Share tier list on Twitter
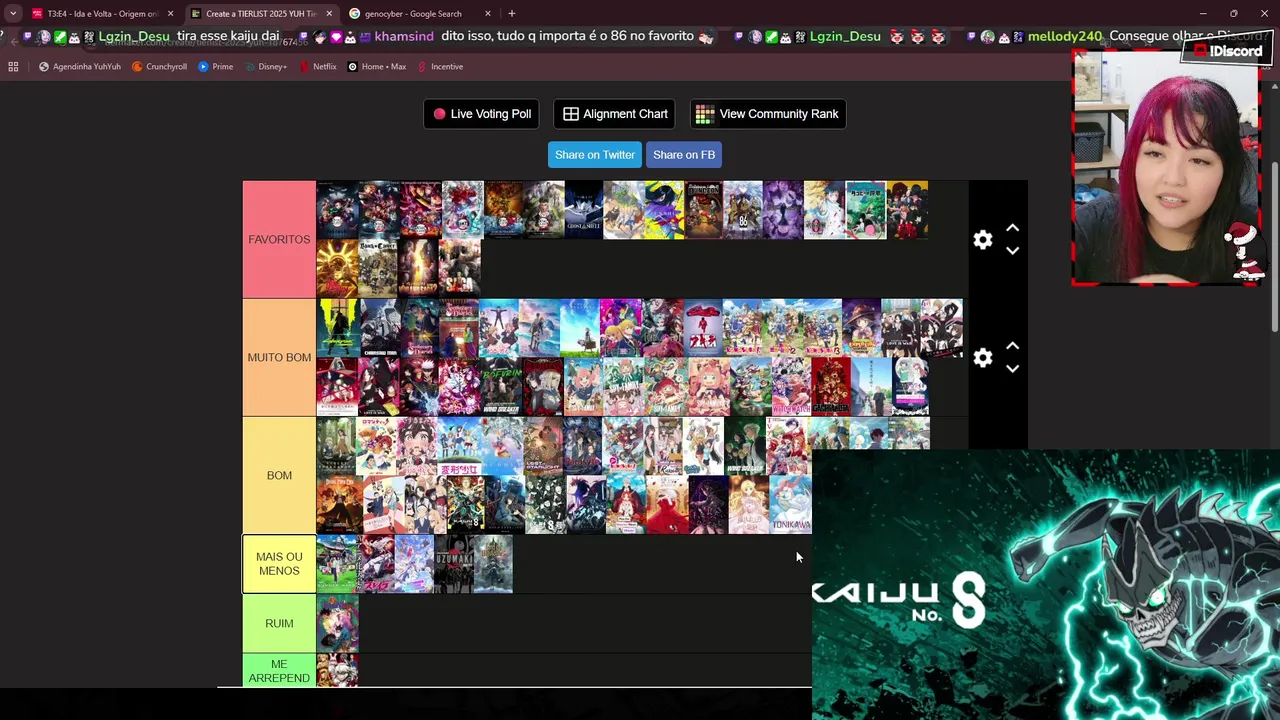The height and width of the screenshot is (720, 1280). point(595,155)
